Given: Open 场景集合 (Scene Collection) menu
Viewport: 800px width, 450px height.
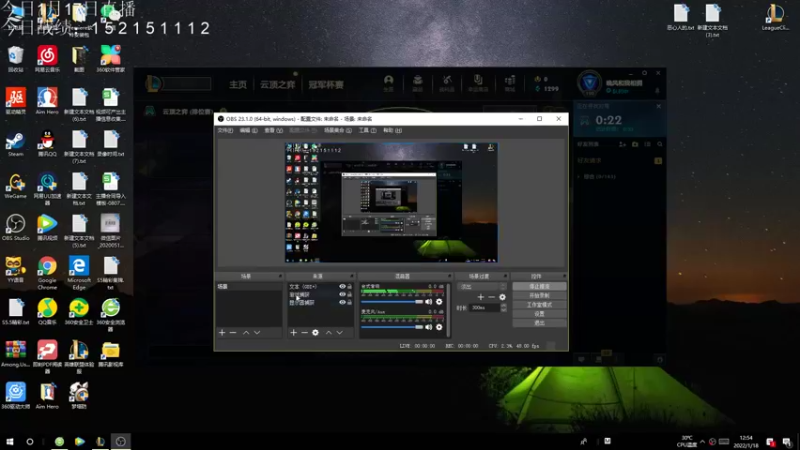Looking at the screenshot, I should point(337,131).
